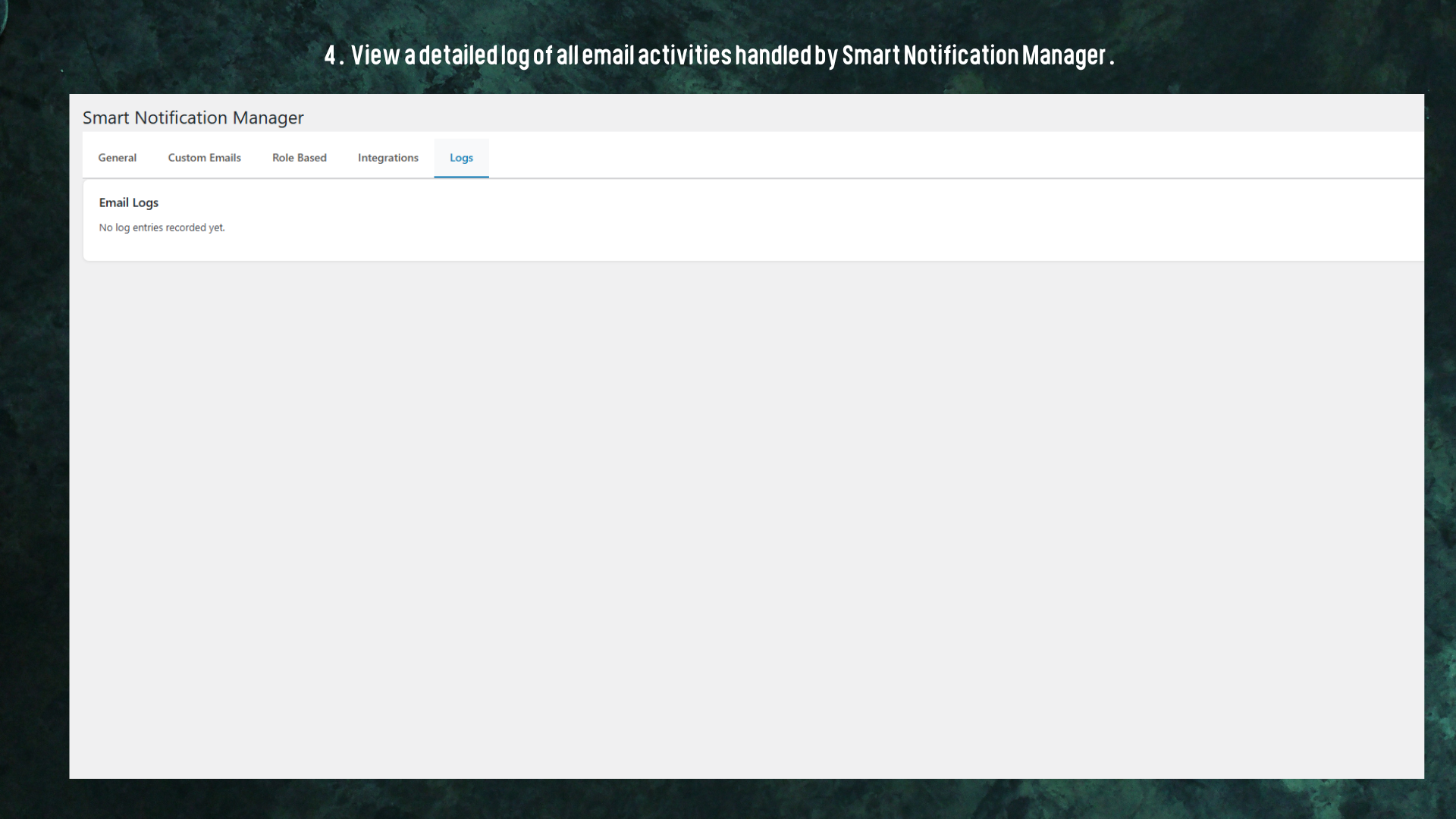Click the Smart Notification Manager page title
Screen dimensions: 1456x819
point(193,118)
